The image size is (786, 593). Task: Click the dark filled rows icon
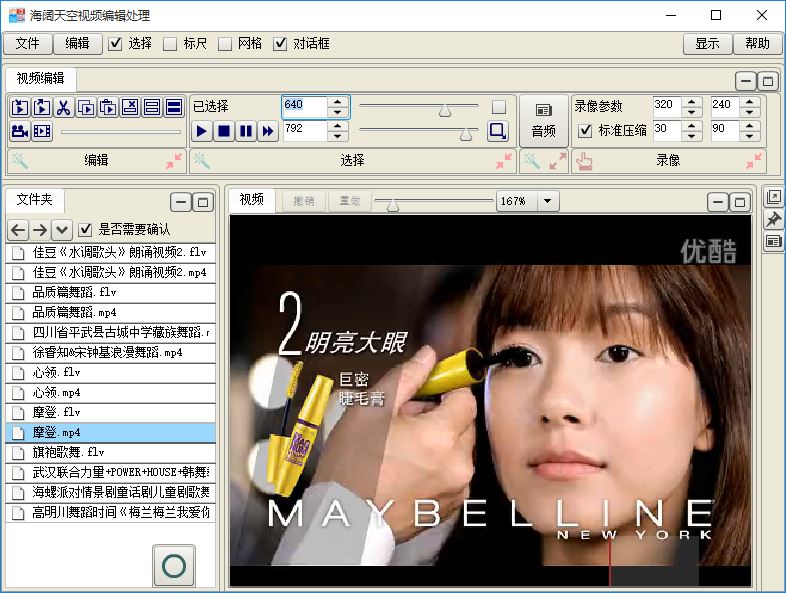point(174,107)
